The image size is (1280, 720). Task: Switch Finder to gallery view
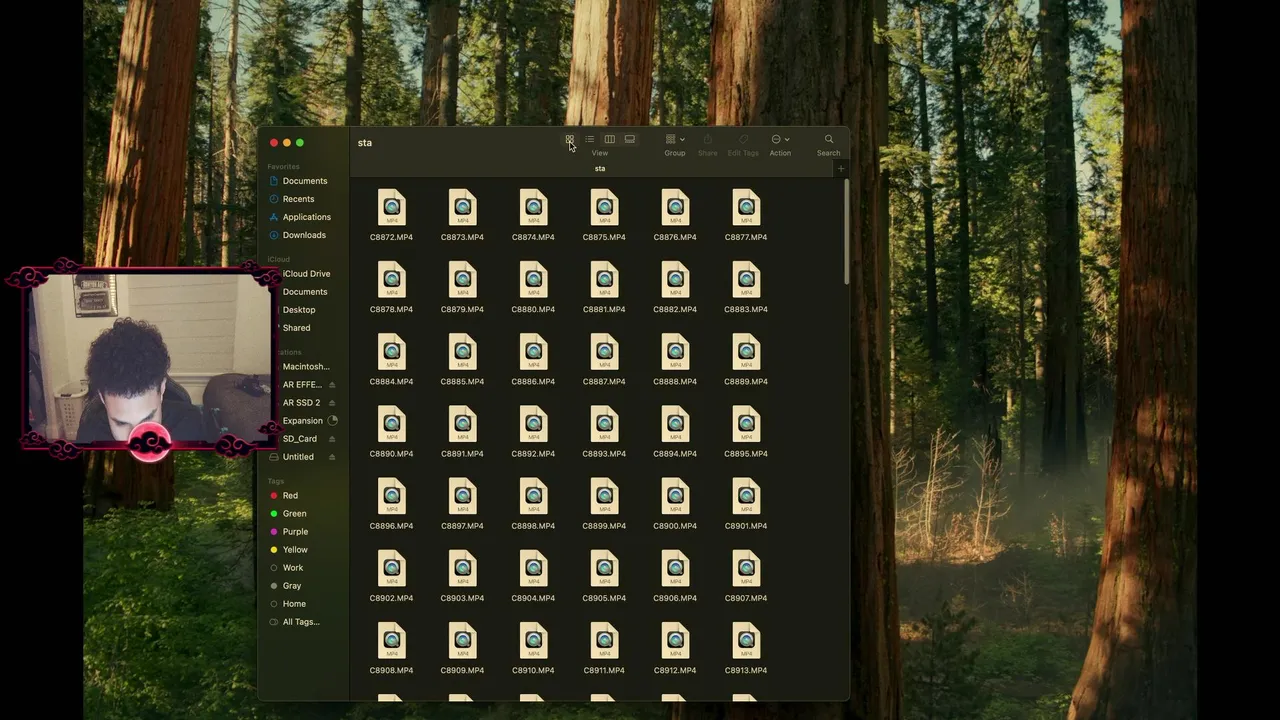coord(629,140)
